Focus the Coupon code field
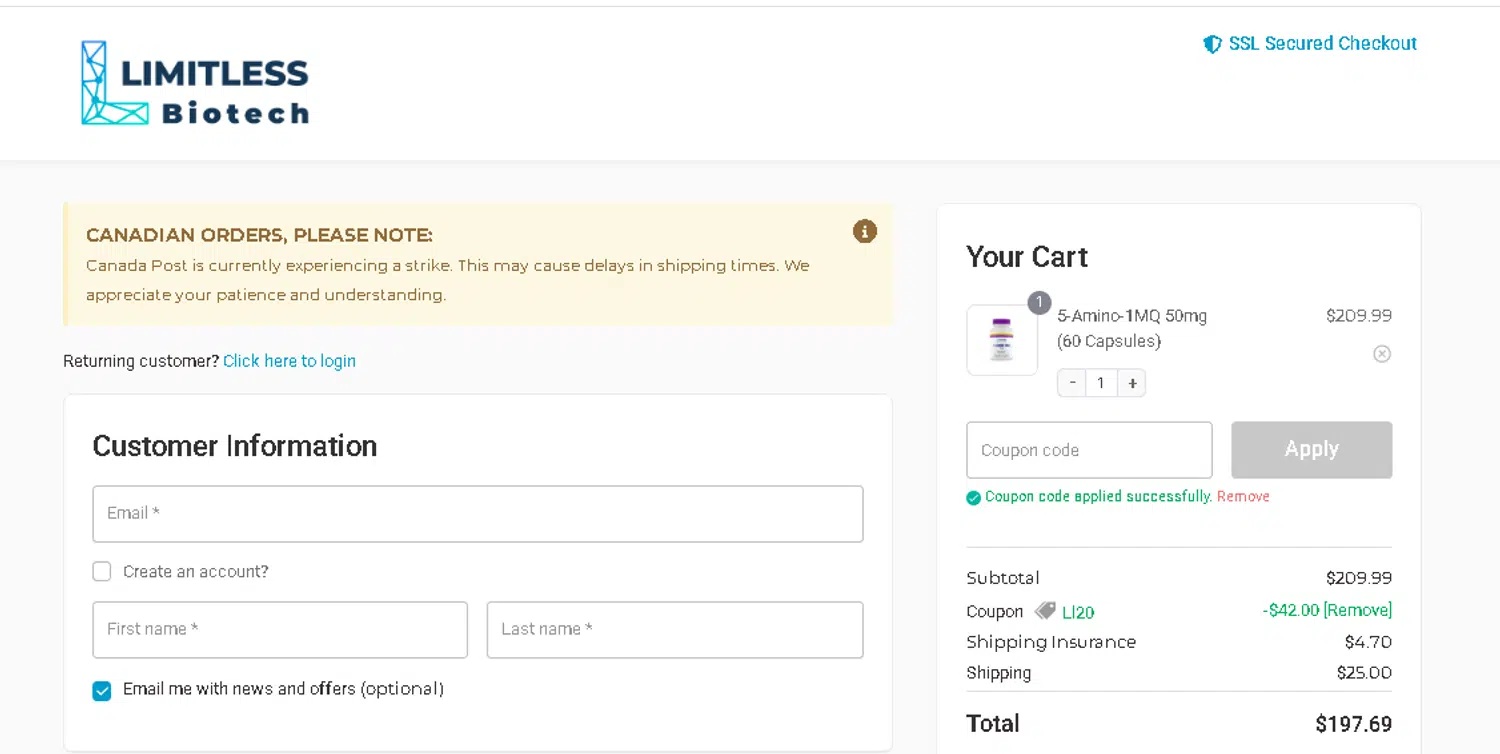 [1089, 450]
